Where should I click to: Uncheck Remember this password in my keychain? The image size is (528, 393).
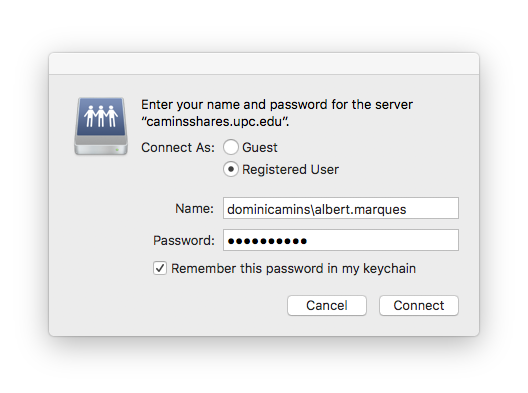160,268
